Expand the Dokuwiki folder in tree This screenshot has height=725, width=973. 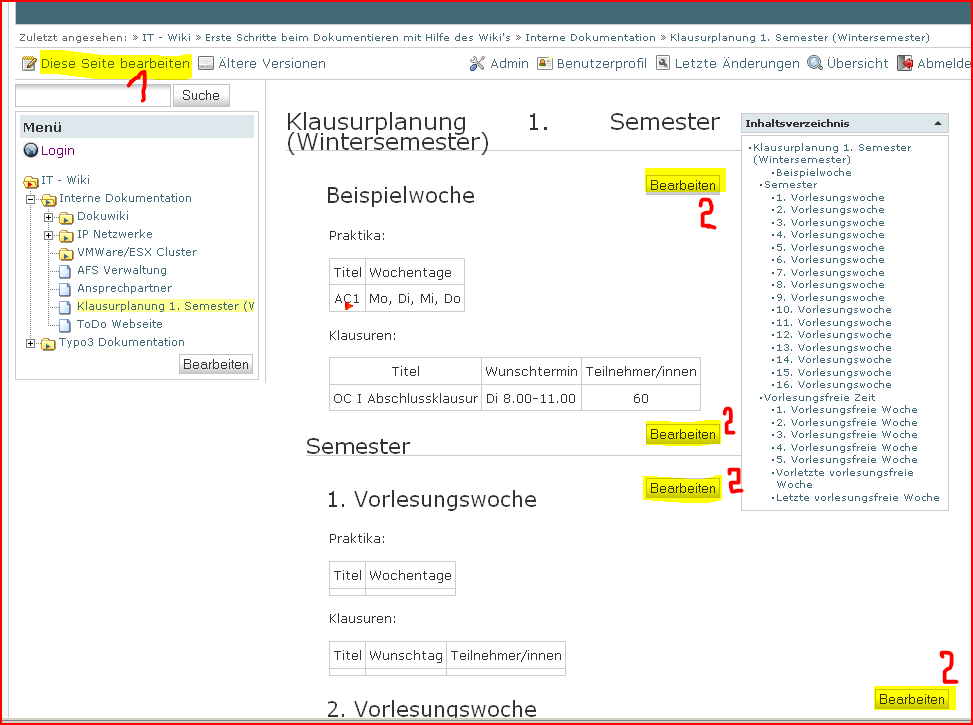point(48,217)
